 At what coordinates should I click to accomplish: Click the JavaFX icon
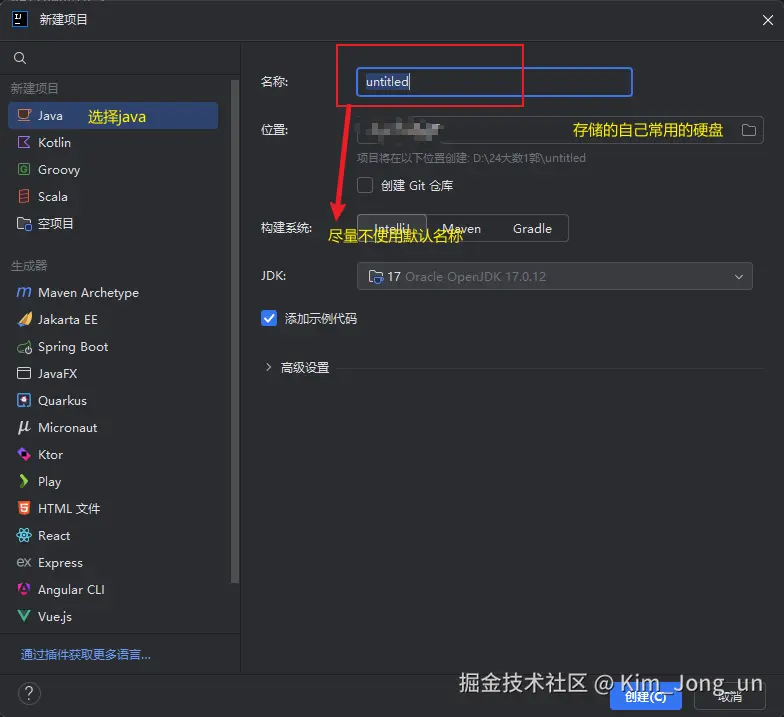tap(24, 374)
